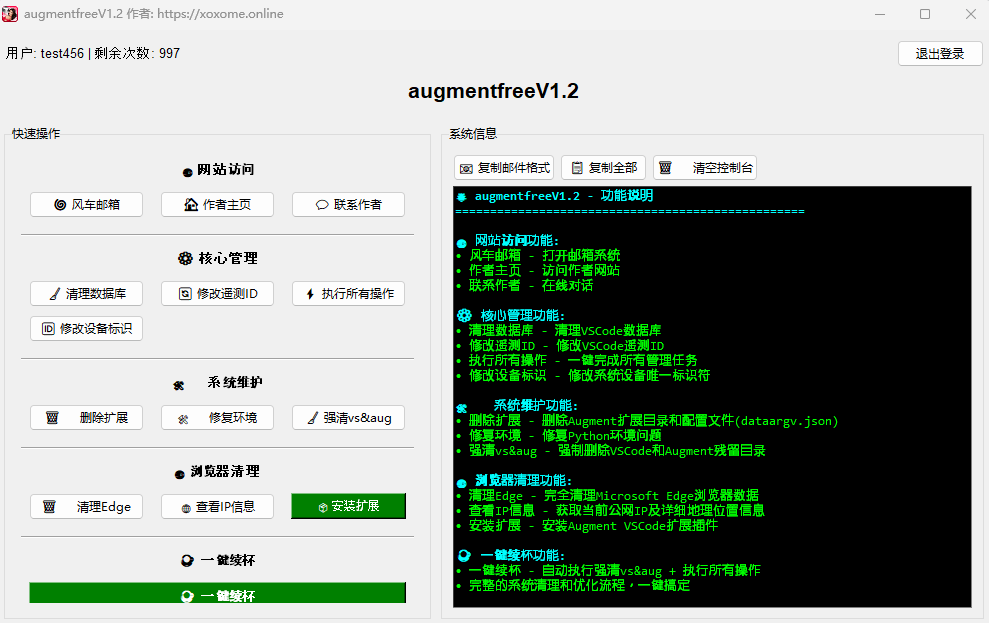Select console line '强清vs&aug - 强制删除VSCode和Augment残留目录'
989x623 pixels.
(617, 451)
